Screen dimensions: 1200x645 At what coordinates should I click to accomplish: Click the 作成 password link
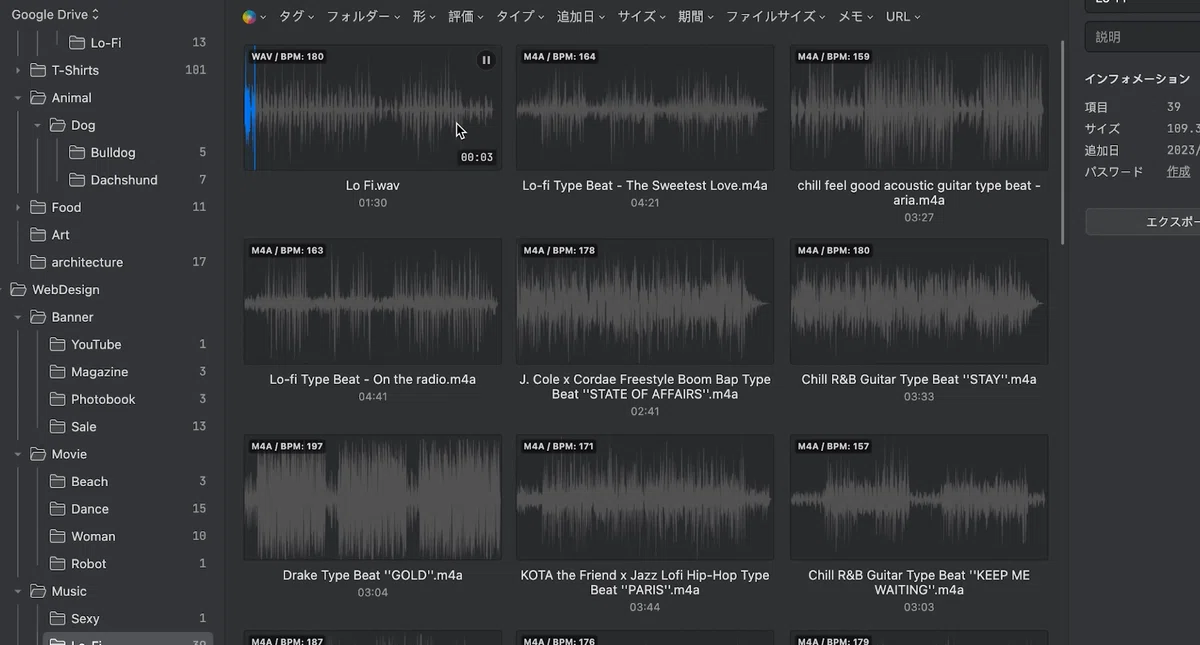click(1178, 172)
